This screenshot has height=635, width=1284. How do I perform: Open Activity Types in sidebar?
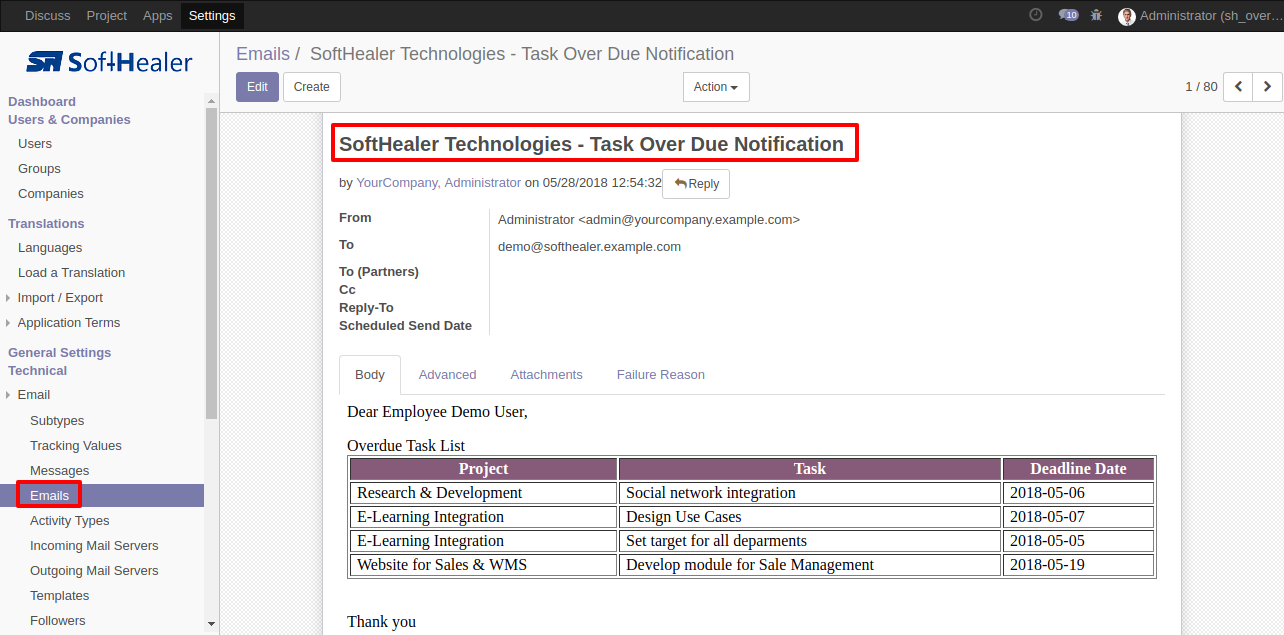click(70, 521)
